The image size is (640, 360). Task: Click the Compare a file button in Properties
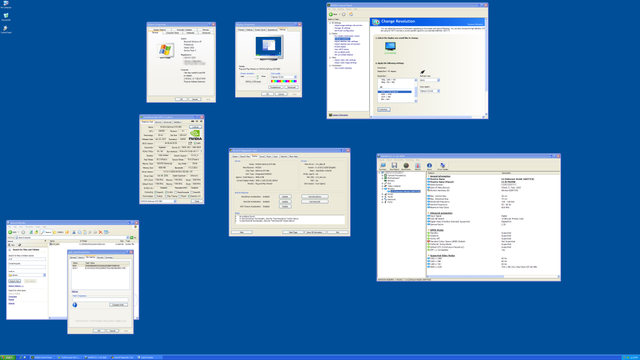pos(118,305)
